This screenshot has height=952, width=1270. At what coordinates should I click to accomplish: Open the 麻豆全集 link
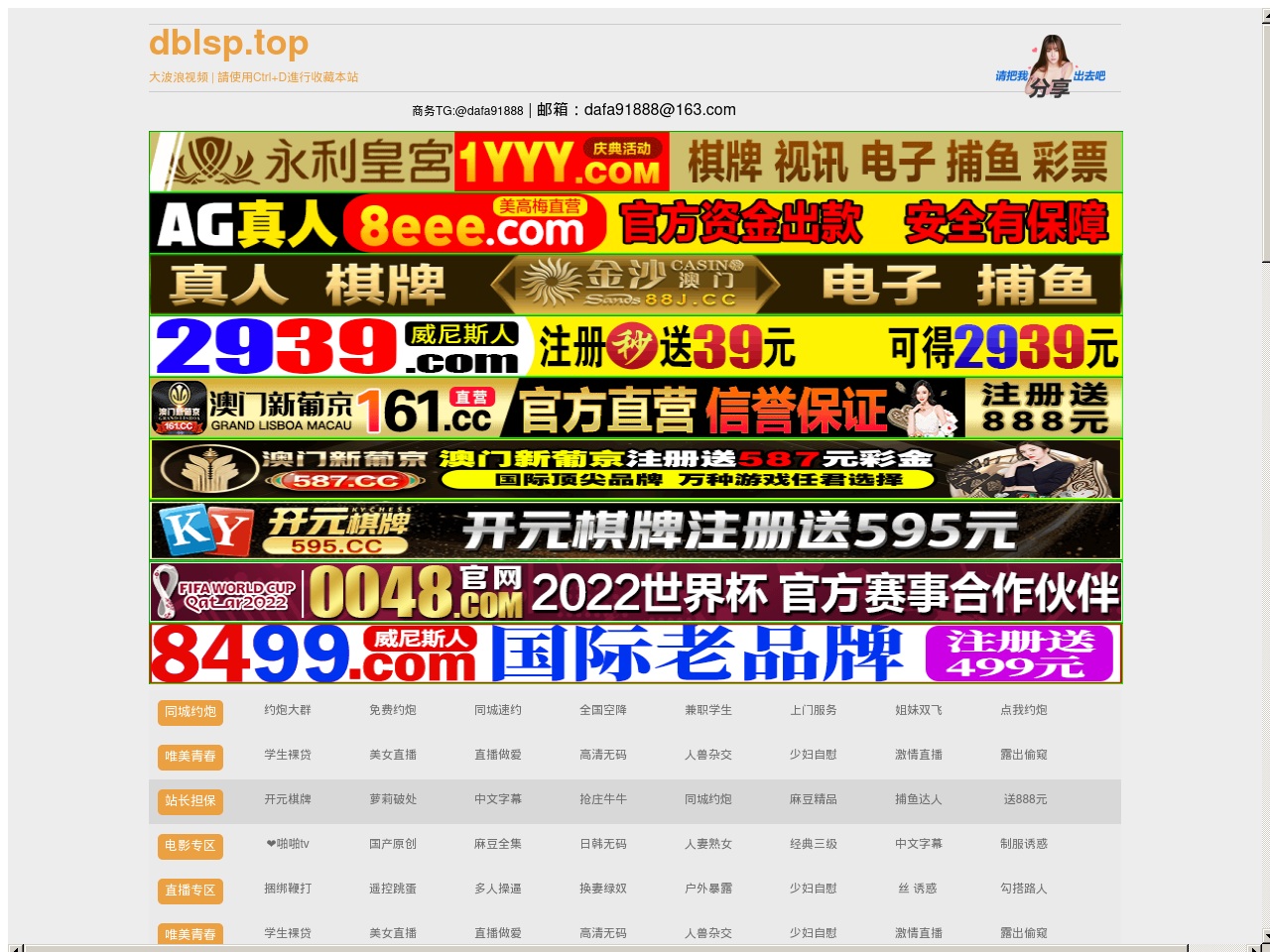point(498,844)
